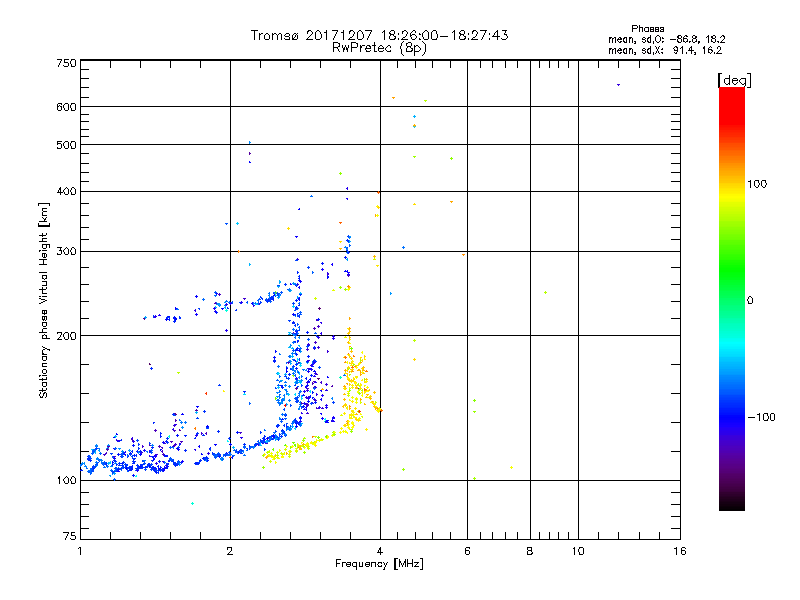Screen dimensions: 800x600
Task: Click the x-axis tick label "1"
Action: pyautogui.click(x=80, y=551)
